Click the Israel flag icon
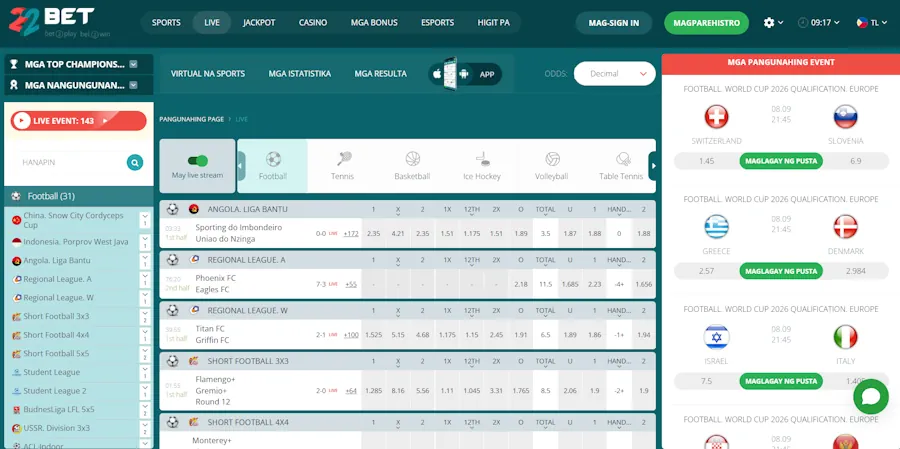The height and width of the screenshot is (449, 900). [x=716, y=337]
